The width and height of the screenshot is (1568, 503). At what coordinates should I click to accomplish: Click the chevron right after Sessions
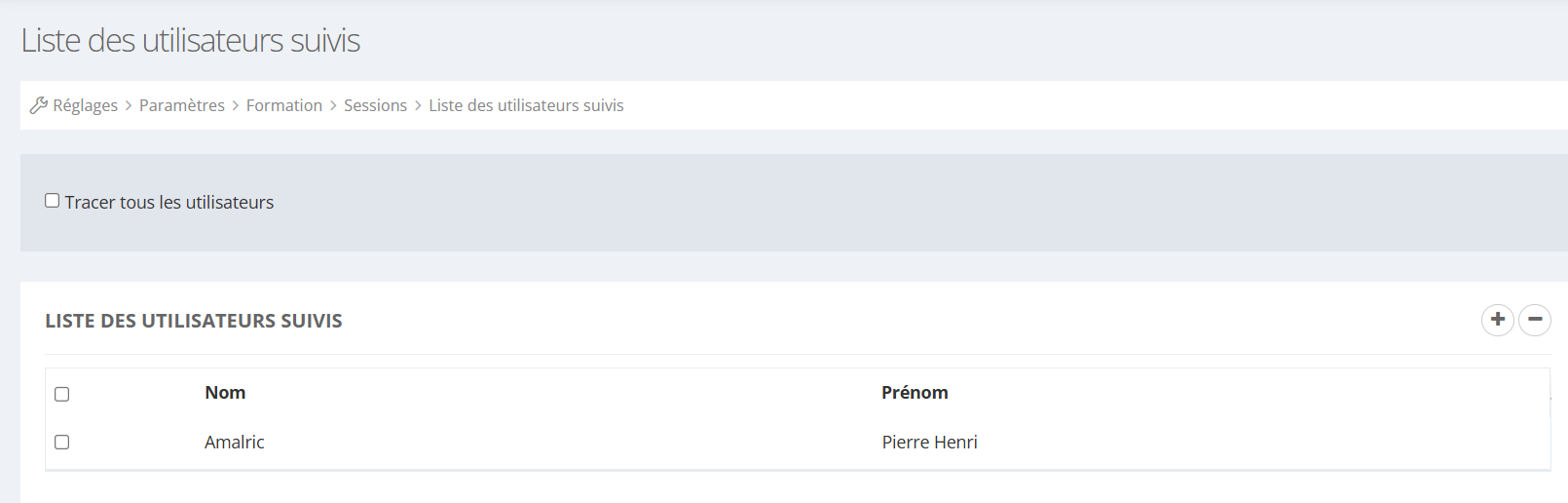[418, 105]
